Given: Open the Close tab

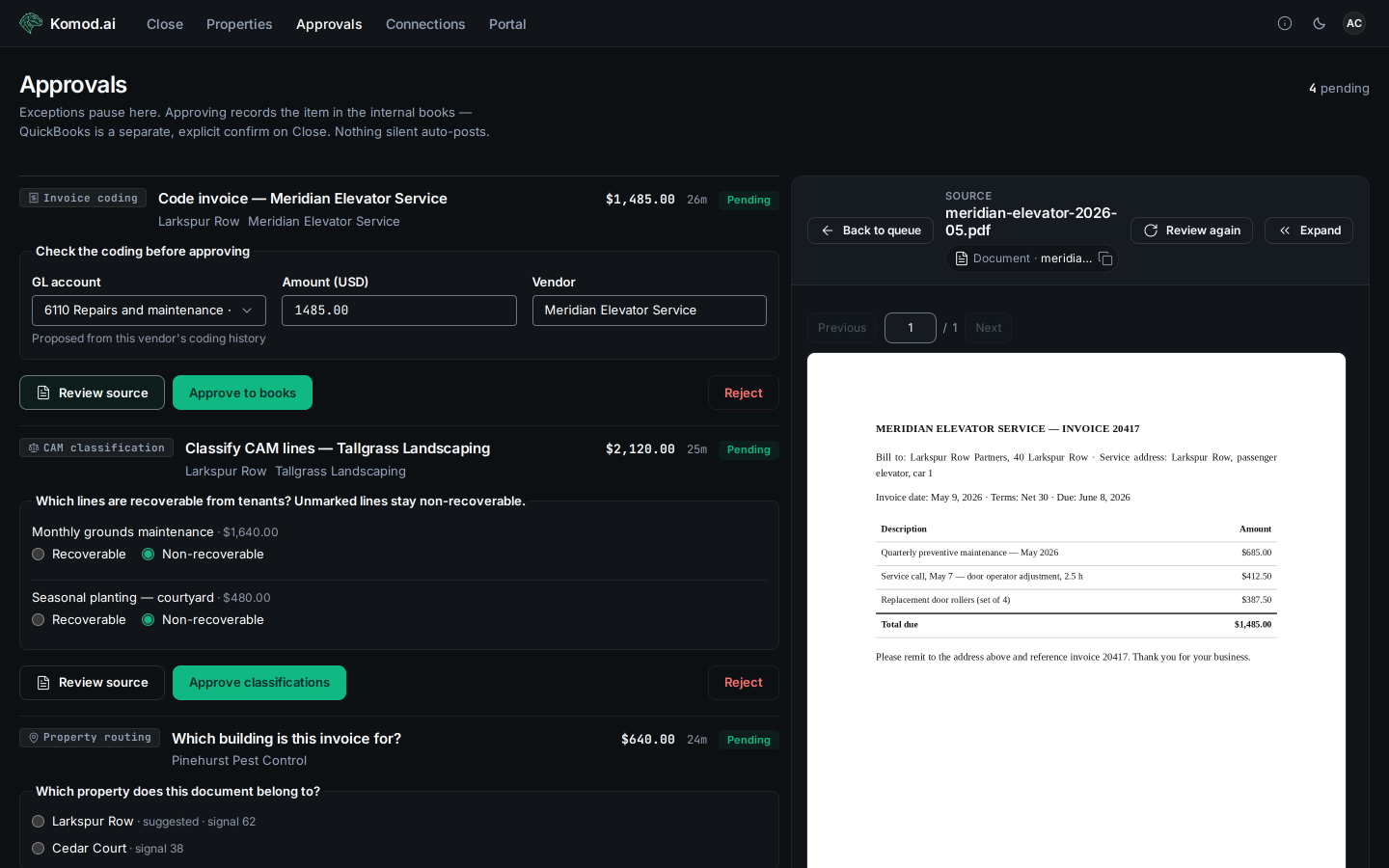Looking at the screenshot, I should [165, 24].
